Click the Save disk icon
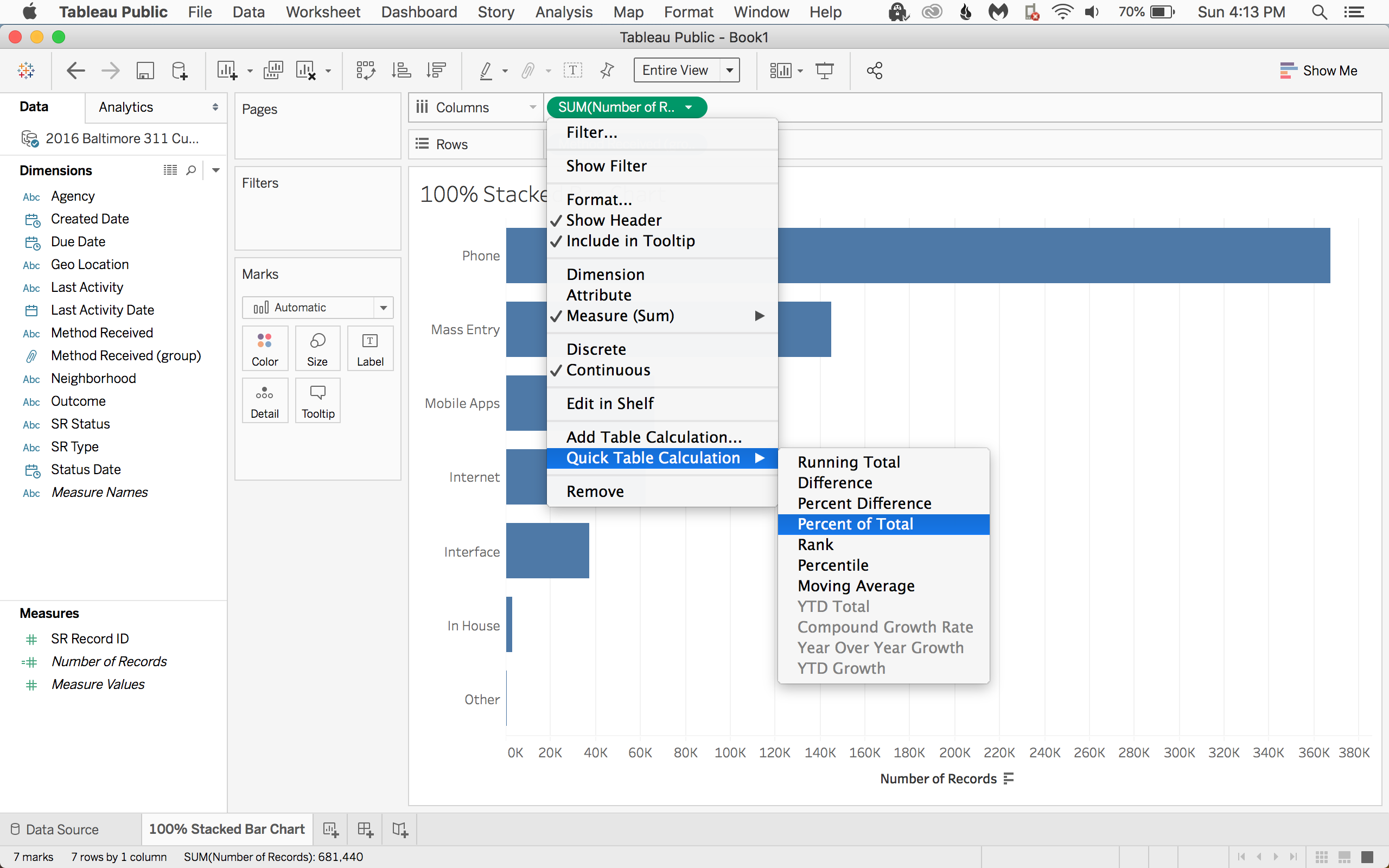The image size is (1389, 868). pos(145,71)
